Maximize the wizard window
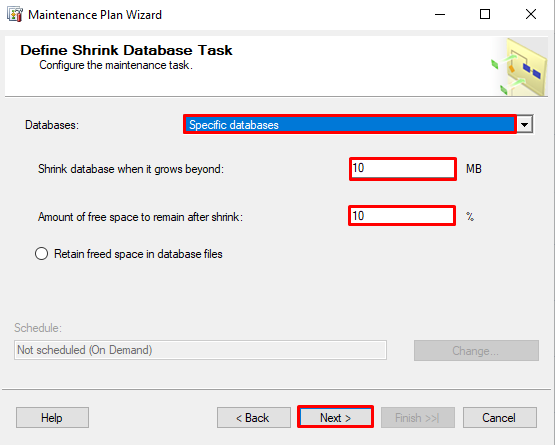The width and height of the screenshot is (555, 445). pos(485,15)
